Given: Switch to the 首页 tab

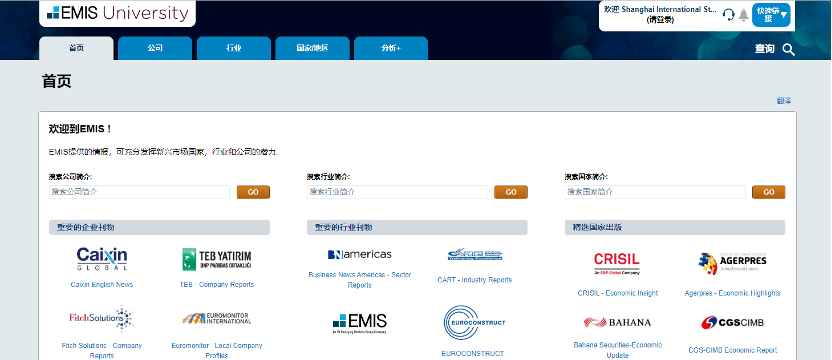Looking at the screenshot, I should pos(76,48).
